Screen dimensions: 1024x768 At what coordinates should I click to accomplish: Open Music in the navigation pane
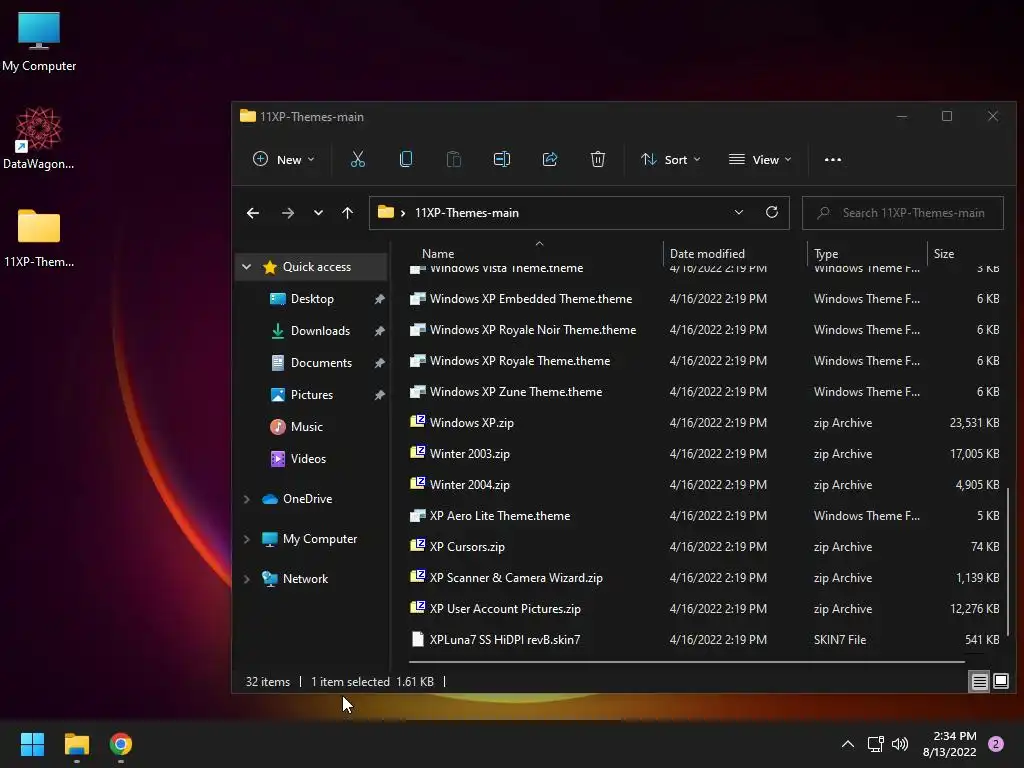click(306, 427)
